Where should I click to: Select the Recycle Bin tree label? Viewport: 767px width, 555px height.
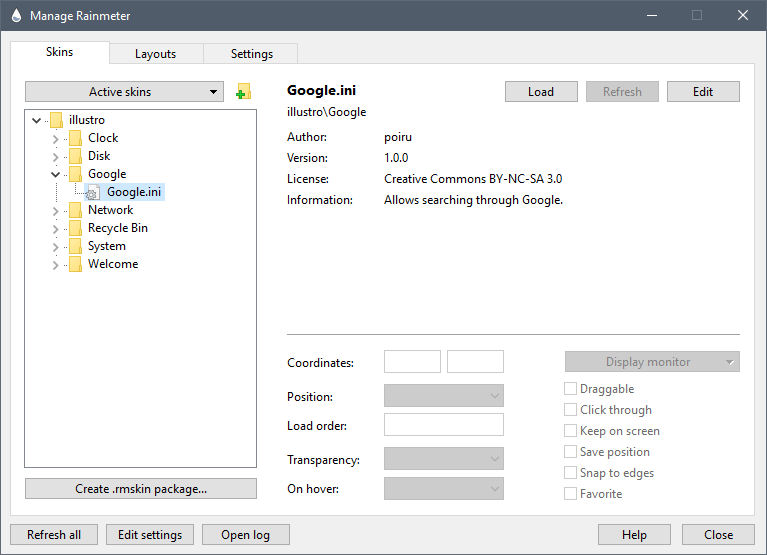point(118,228)
